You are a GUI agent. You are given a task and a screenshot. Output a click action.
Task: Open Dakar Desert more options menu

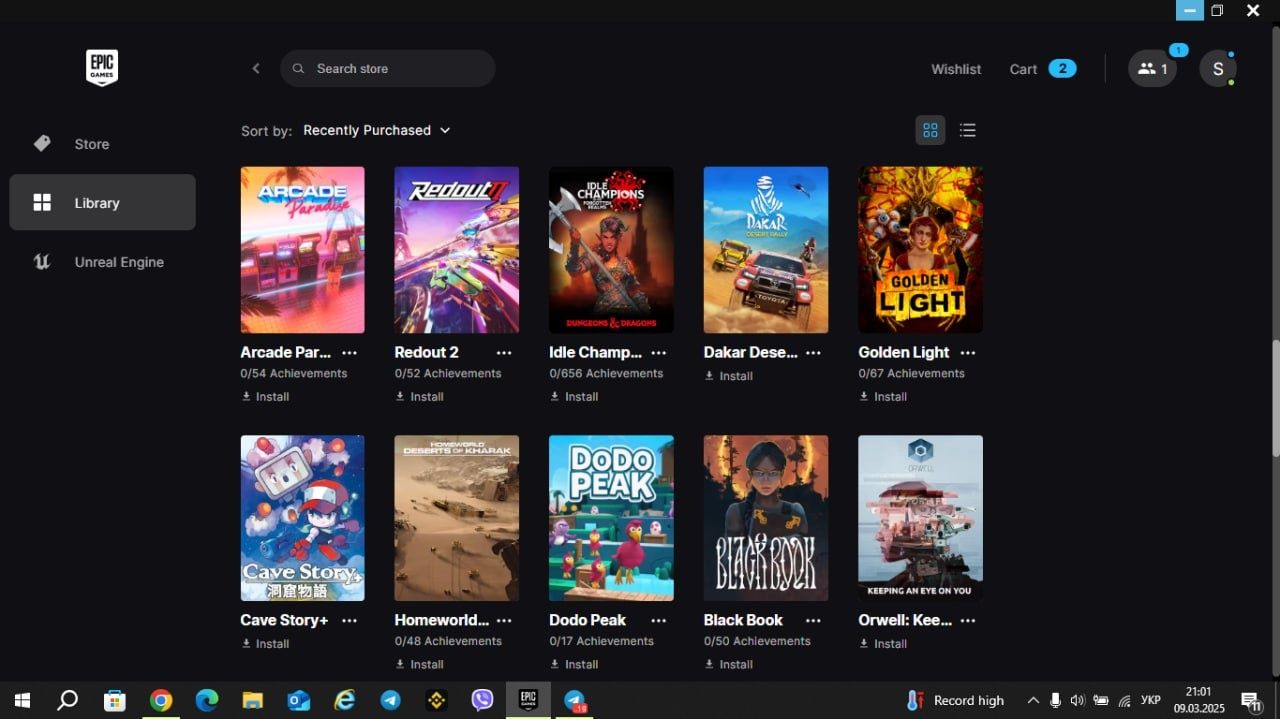click(x=813, y=353)
